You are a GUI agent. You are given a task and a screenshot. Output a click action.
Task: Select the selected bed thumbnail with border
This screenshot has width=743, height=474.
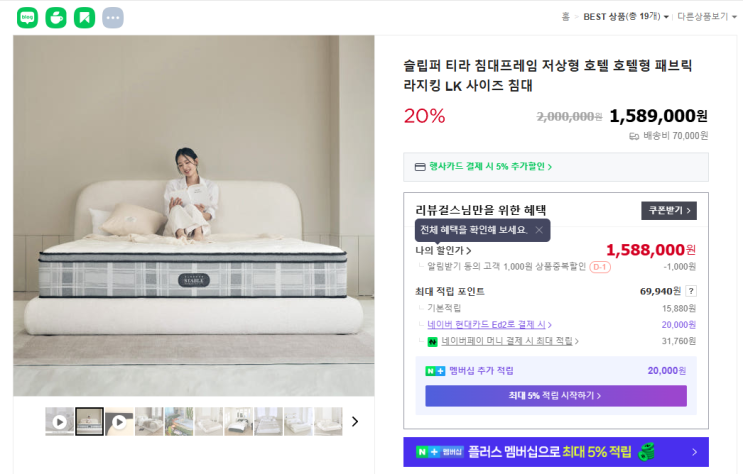(90, 421)
